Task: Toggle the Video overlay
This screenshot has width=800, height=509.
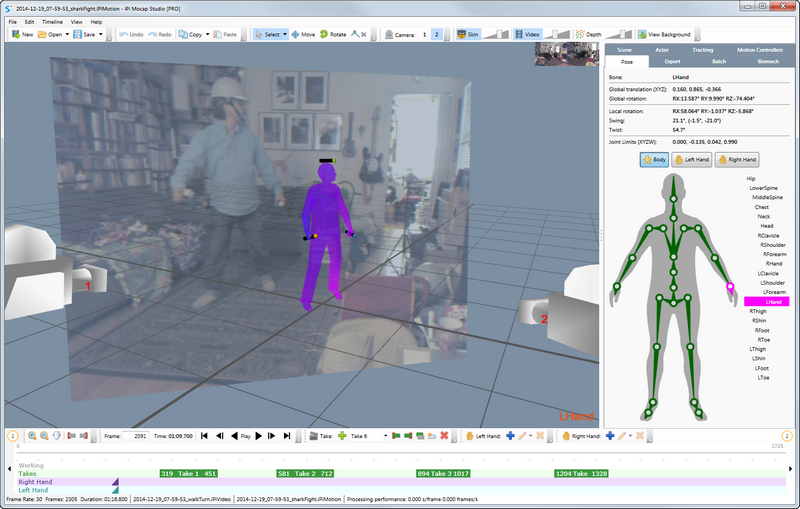Action: [x=527, y=34]
